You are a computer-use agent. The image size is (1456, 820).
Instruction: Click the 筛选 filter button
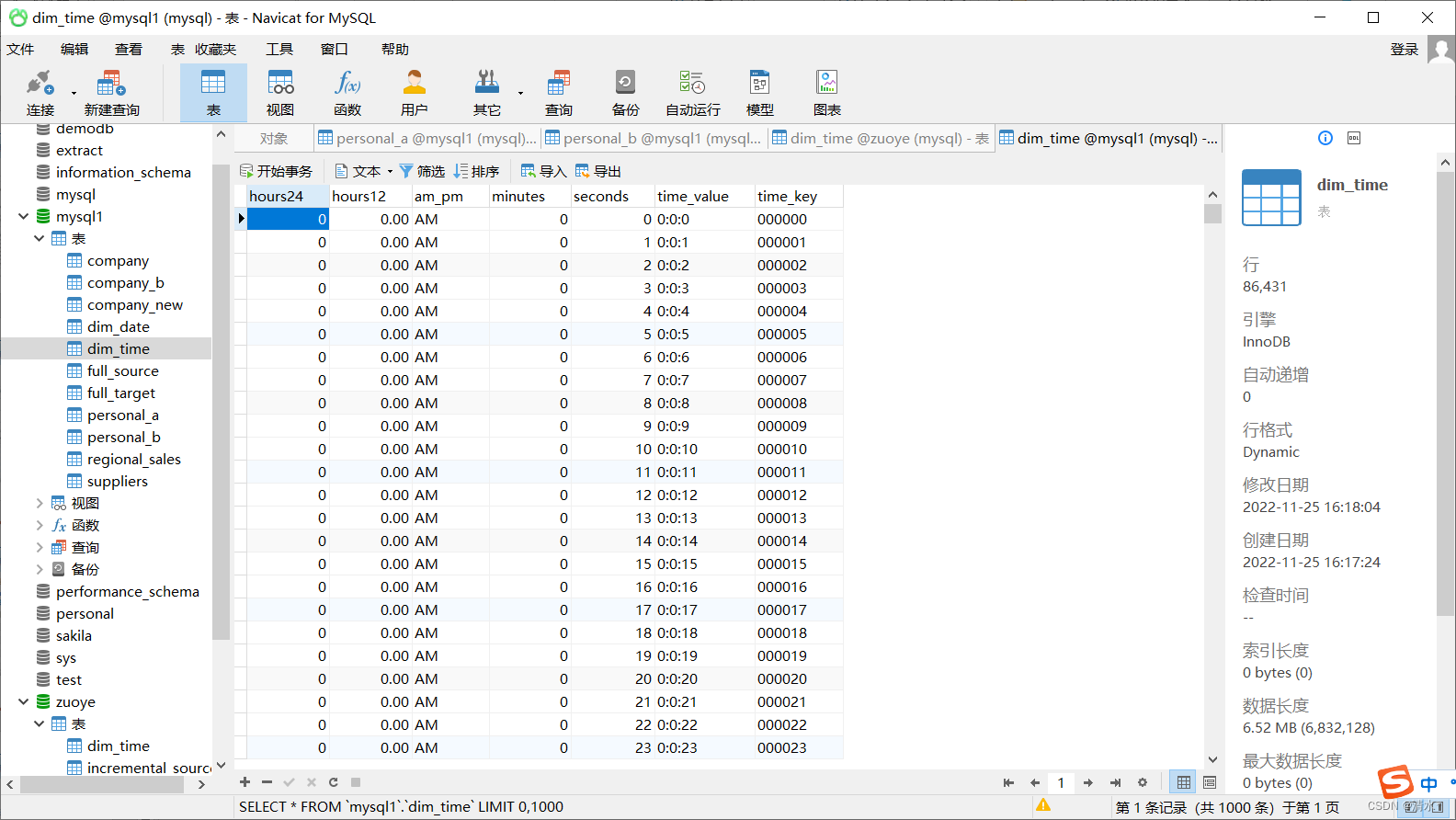(x=422, y=171)
